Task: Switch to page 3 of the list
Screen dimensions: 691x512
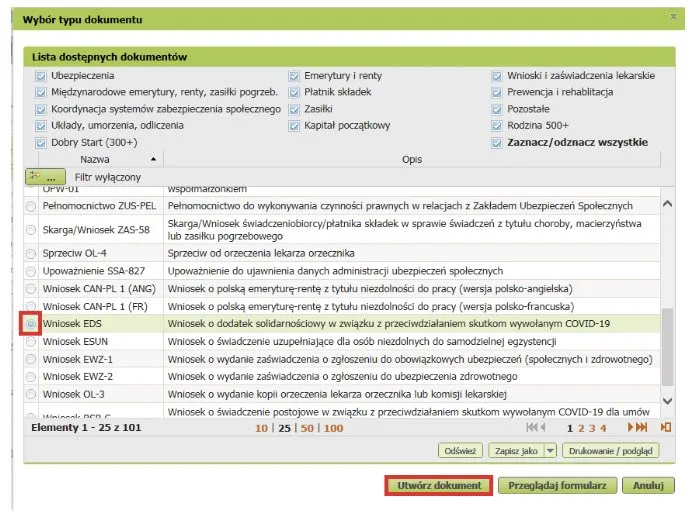Action: (592, 427)
